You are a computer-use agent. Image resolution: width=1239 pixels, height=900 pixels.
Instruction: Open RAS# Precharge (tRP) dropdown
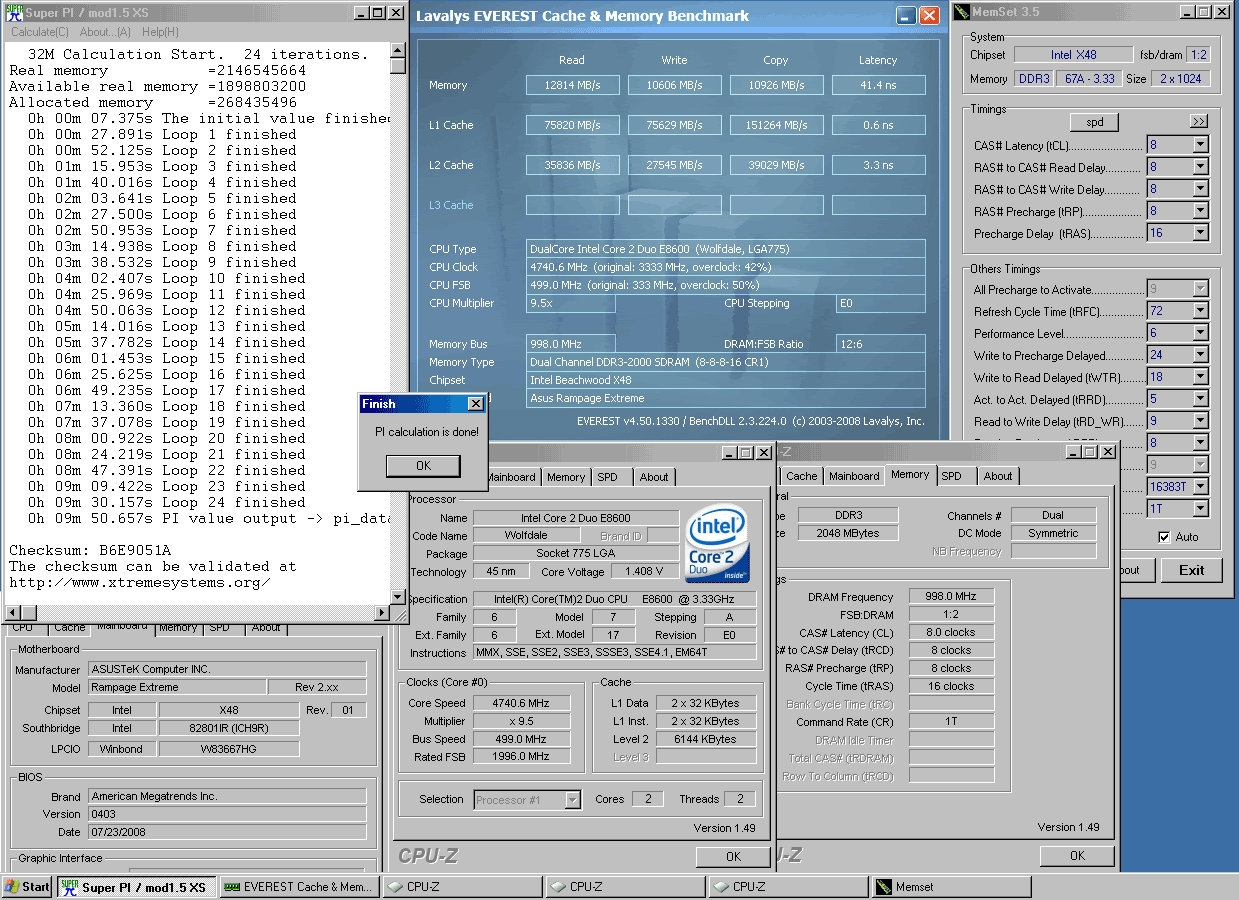point(1200,212)
